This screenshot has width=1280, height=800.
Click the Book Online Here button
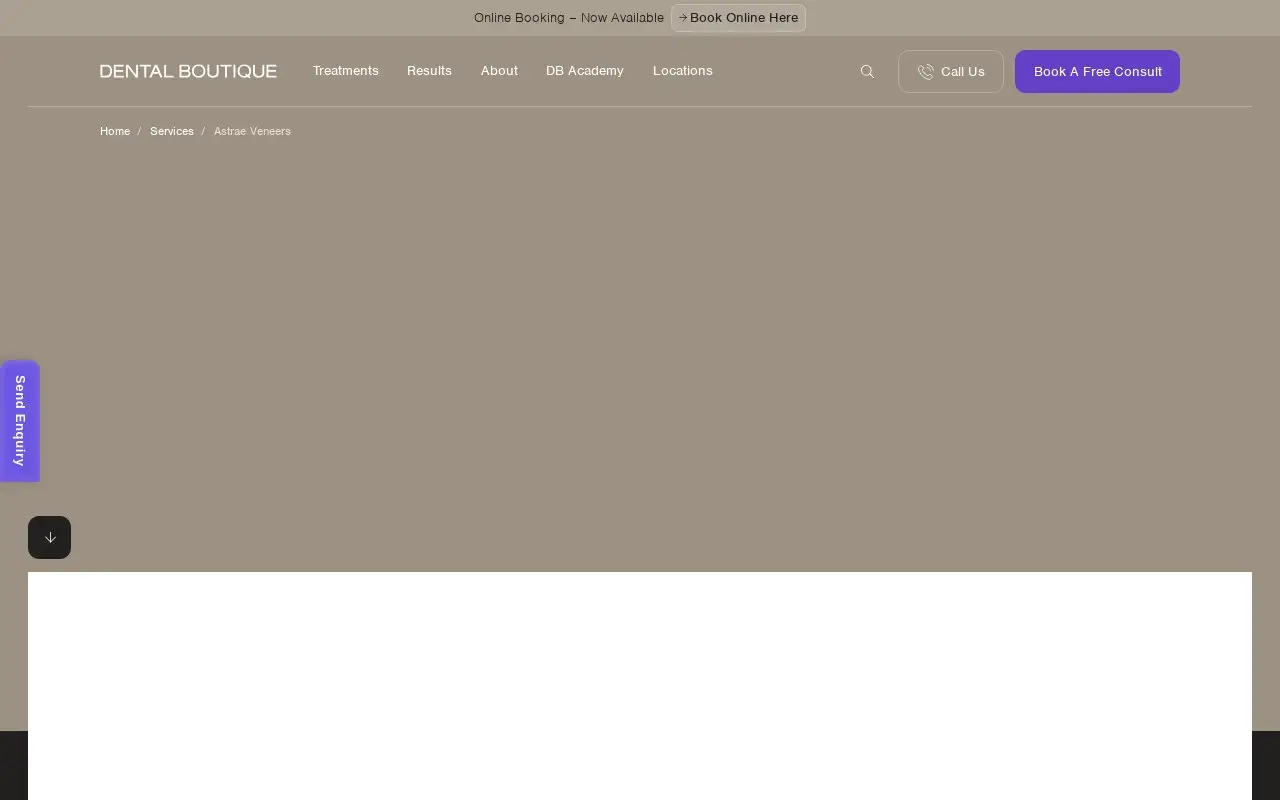point(738,18)
